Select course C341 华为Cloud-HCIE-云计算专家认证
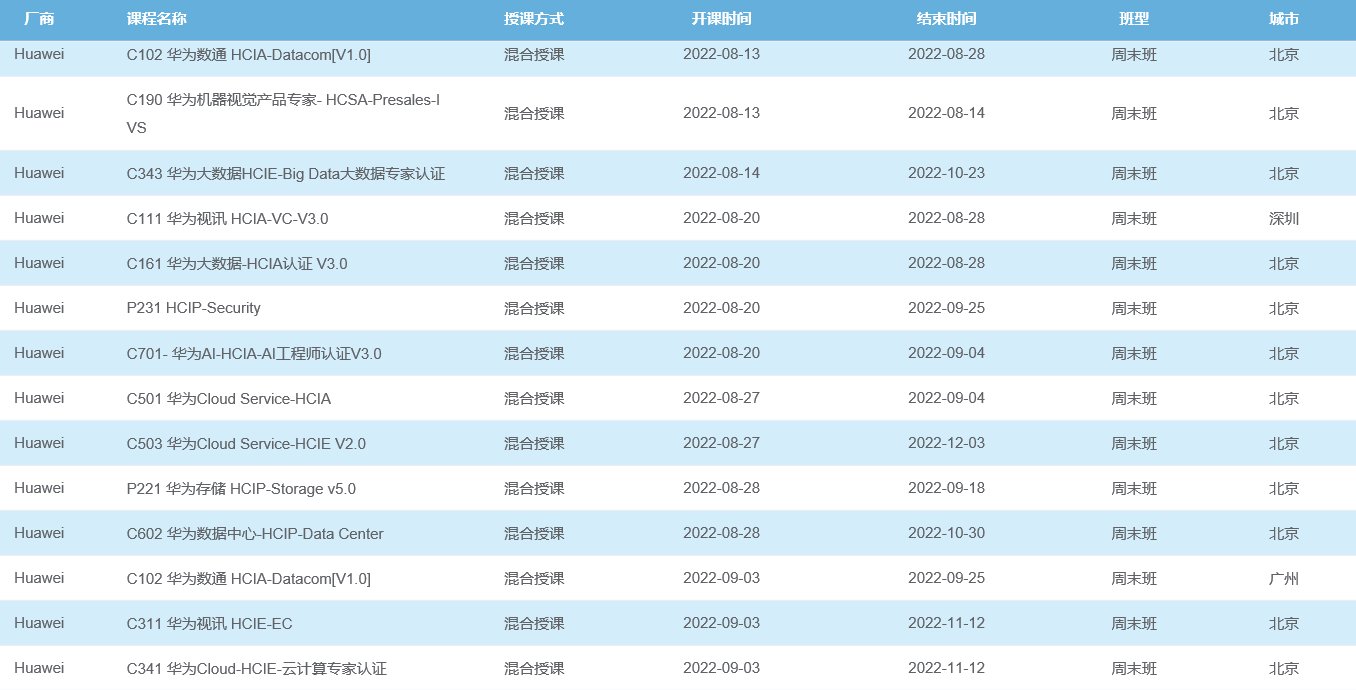 point(257,669)
